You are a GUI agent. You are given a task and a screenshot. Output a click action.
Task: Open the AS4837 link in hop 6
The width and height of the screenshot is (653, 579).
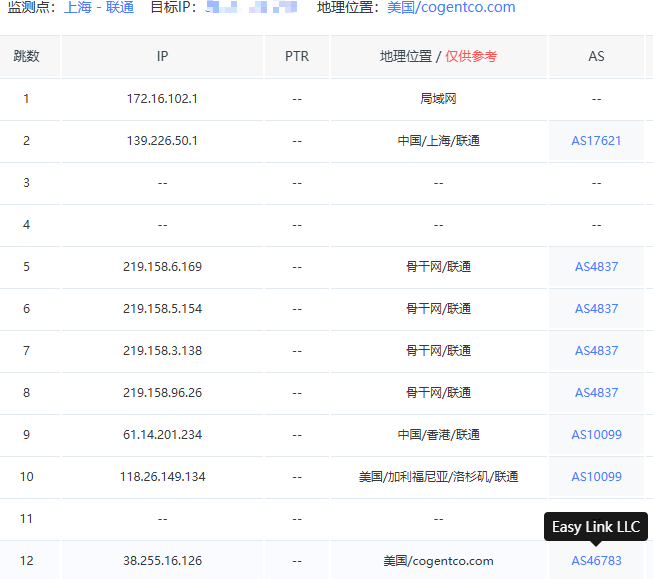click(596, 309)
